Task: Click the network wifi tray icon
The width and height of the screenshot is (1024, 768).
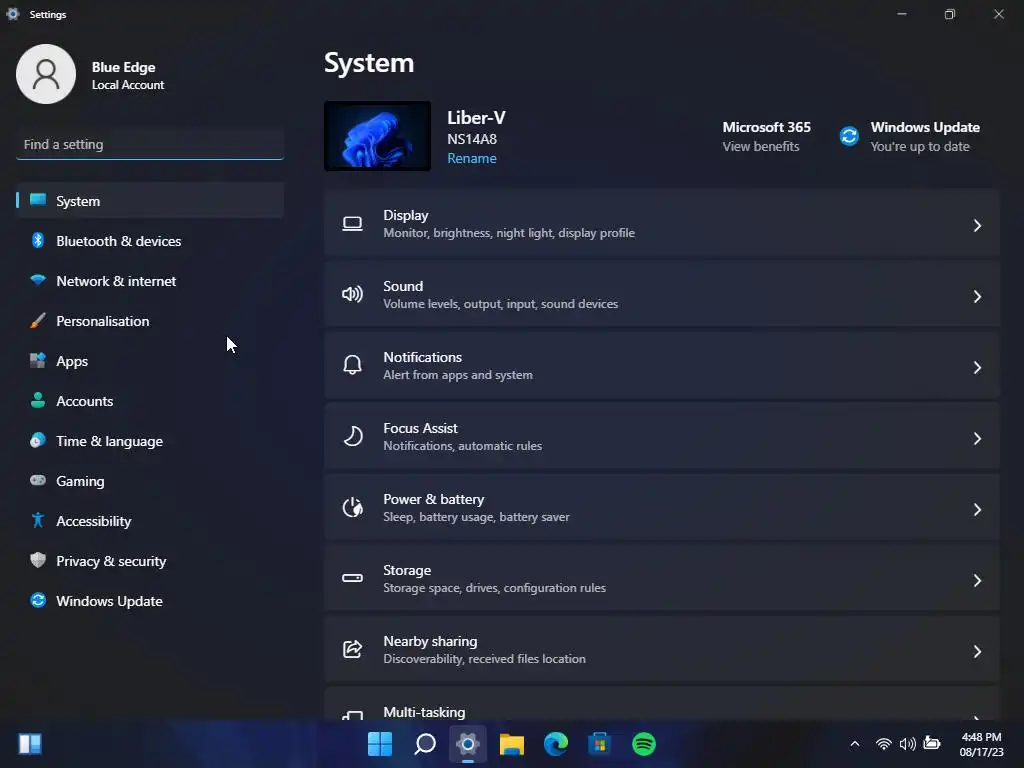Action: [x=884, y=744]
